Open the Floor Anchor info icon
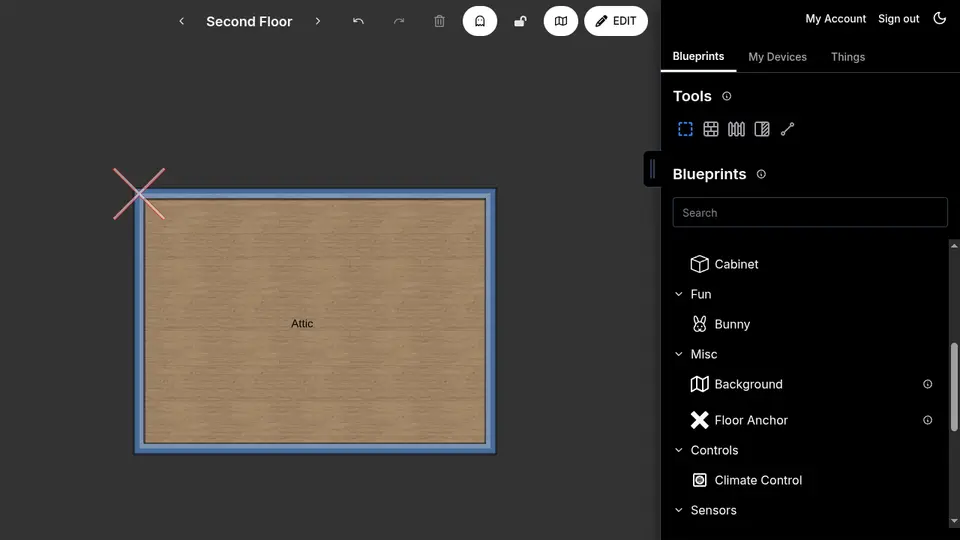The image size is (960, 540). (x=928, y=420)
